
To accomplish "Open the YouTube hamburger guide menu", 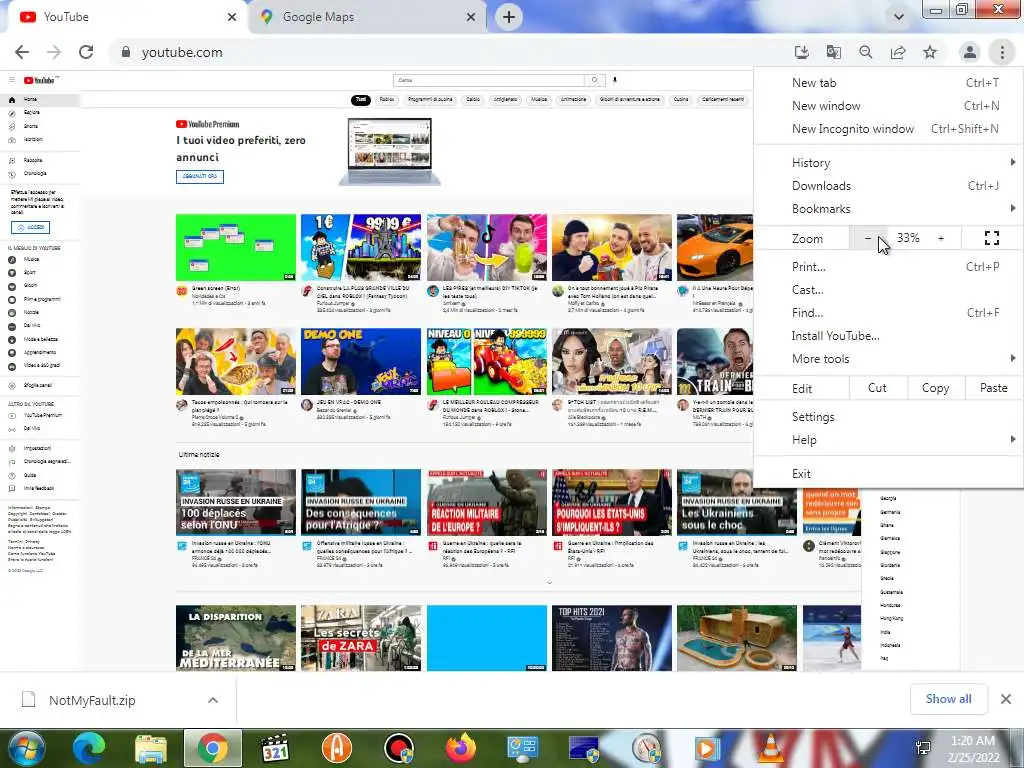I will tap(12, 80).
